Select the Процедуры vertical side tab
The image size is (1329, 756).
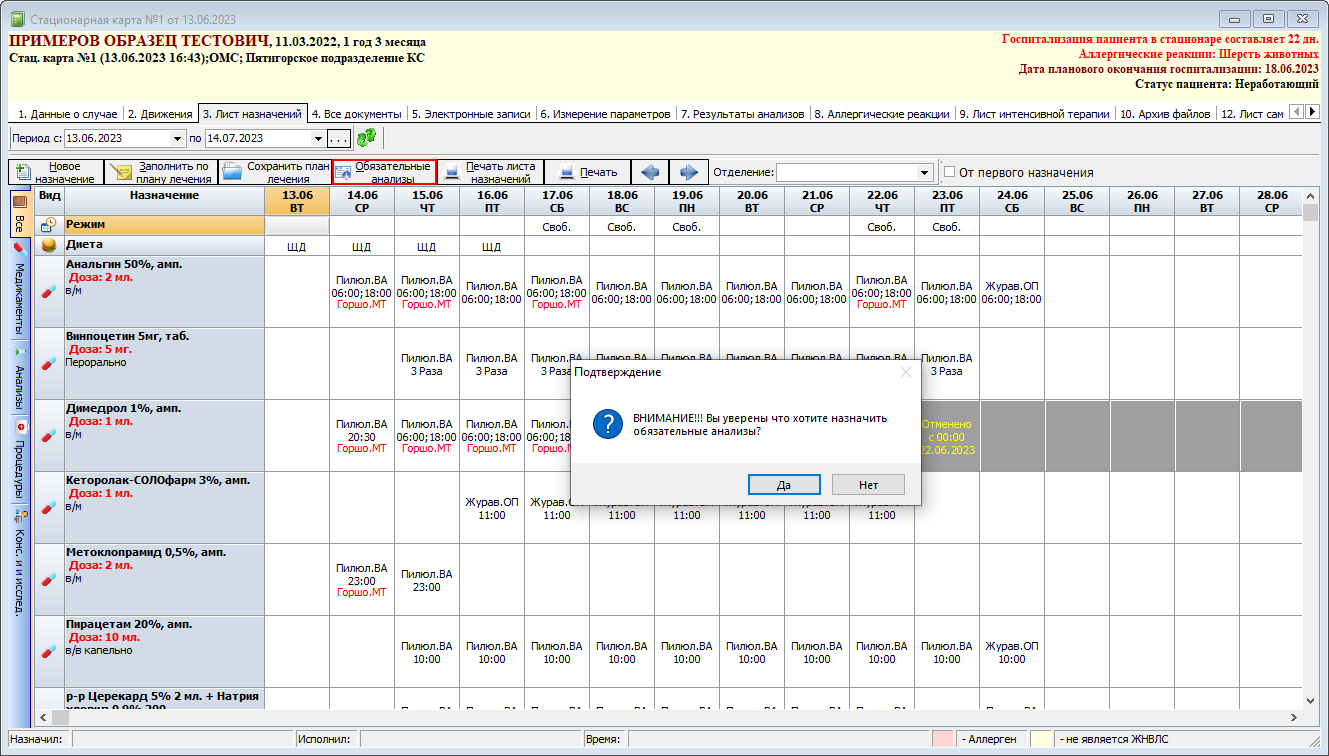coord(19,459)
